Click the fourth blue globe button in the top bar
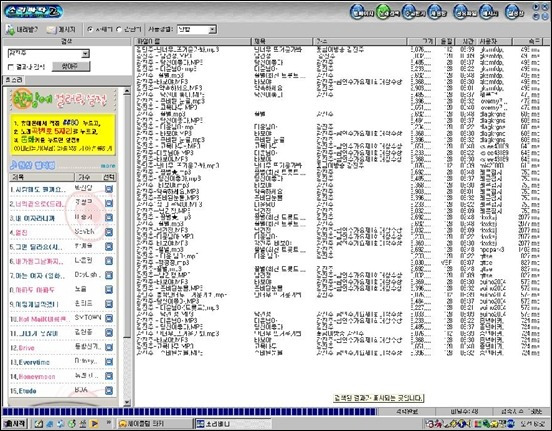Viewport: 552px width, 431px height. coord(437,13)
